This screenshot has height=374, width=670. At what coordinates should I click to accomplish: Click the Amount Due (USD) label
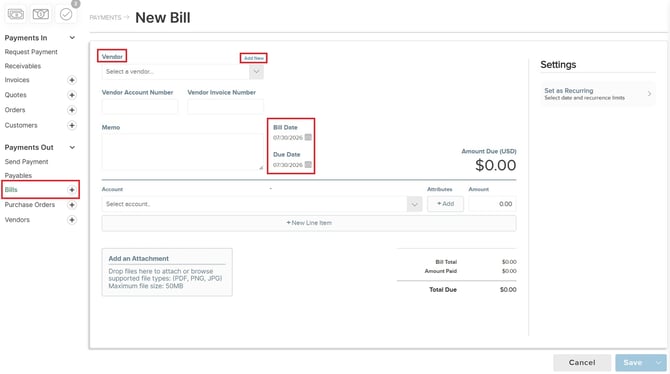[x=489, y=151]
